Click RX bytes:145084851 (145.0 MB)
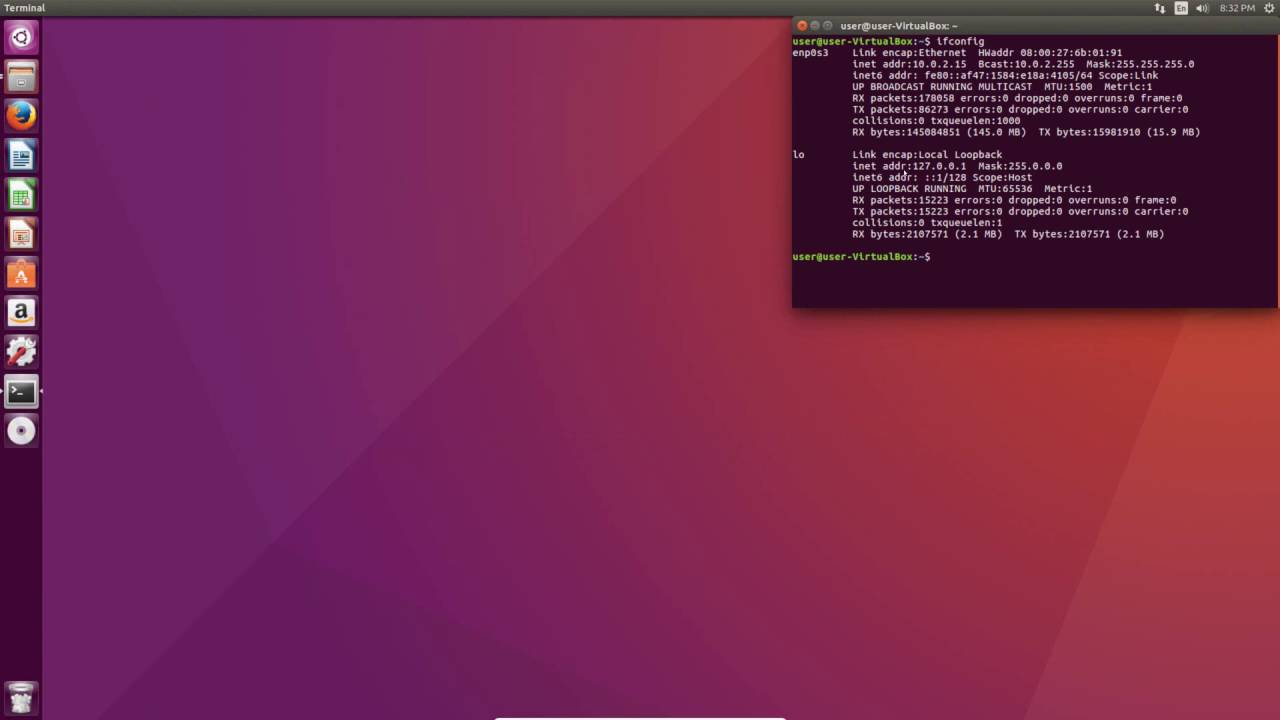The width and height of the screenshot is (1280, 720). point(939,132)
